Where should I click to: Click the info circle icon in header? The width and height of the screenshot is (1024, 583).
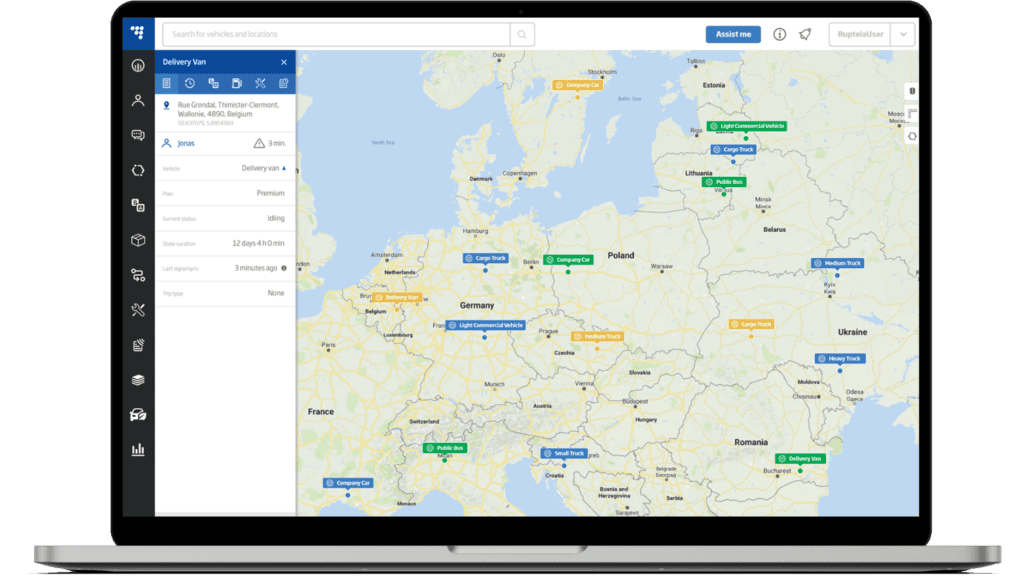(780, 34)
